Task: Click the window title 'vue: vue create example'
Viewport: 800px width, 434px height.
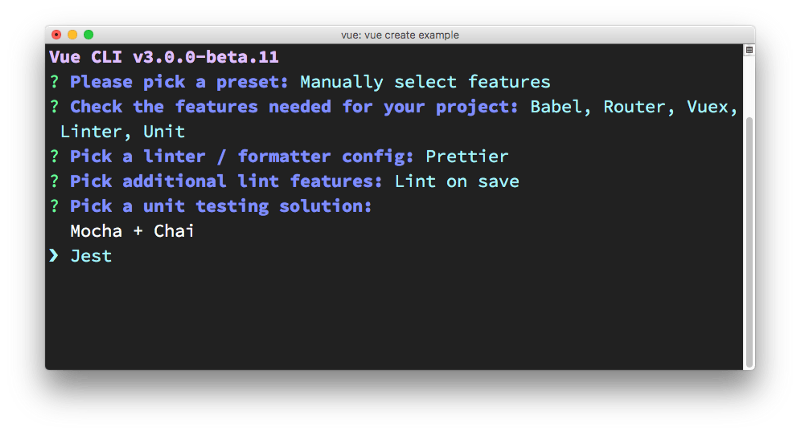Action: pyautogui.click(x=400, y=35)
